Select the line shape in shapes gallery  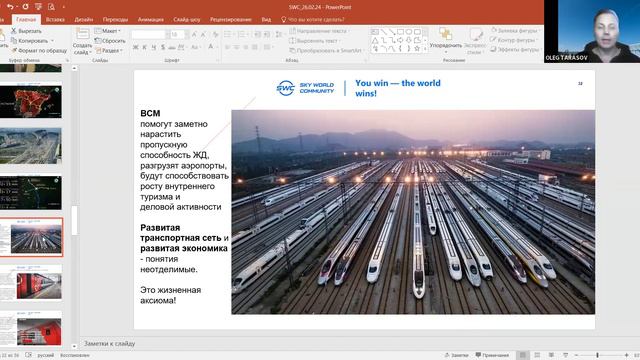383,31
